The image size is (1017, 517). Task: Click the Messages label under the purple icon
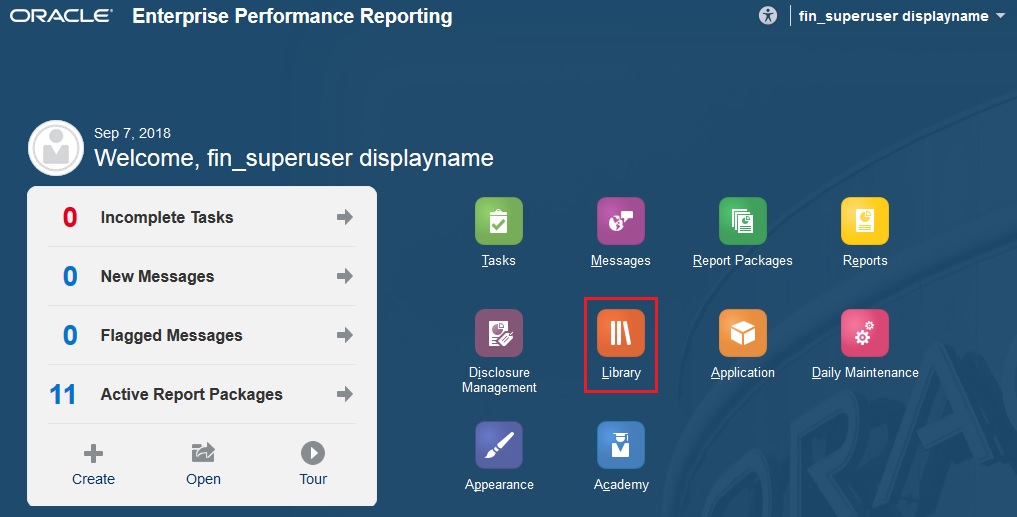[621, 261]
